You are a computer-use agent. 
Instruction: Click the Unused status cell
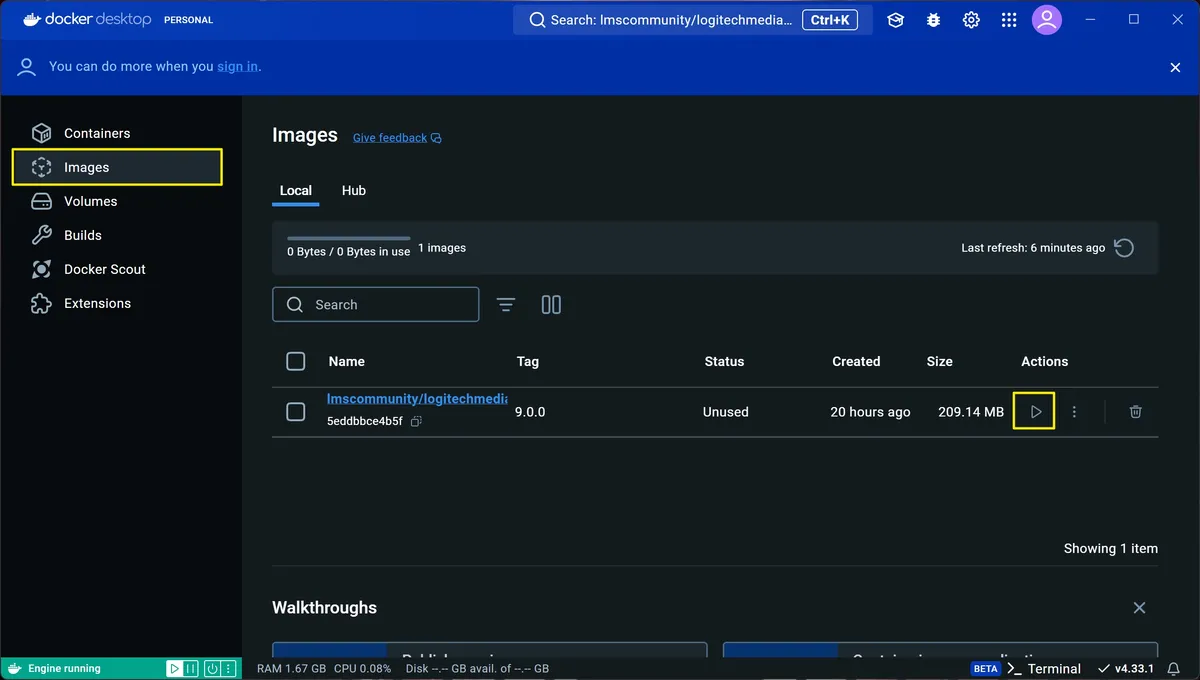[726, 412]
